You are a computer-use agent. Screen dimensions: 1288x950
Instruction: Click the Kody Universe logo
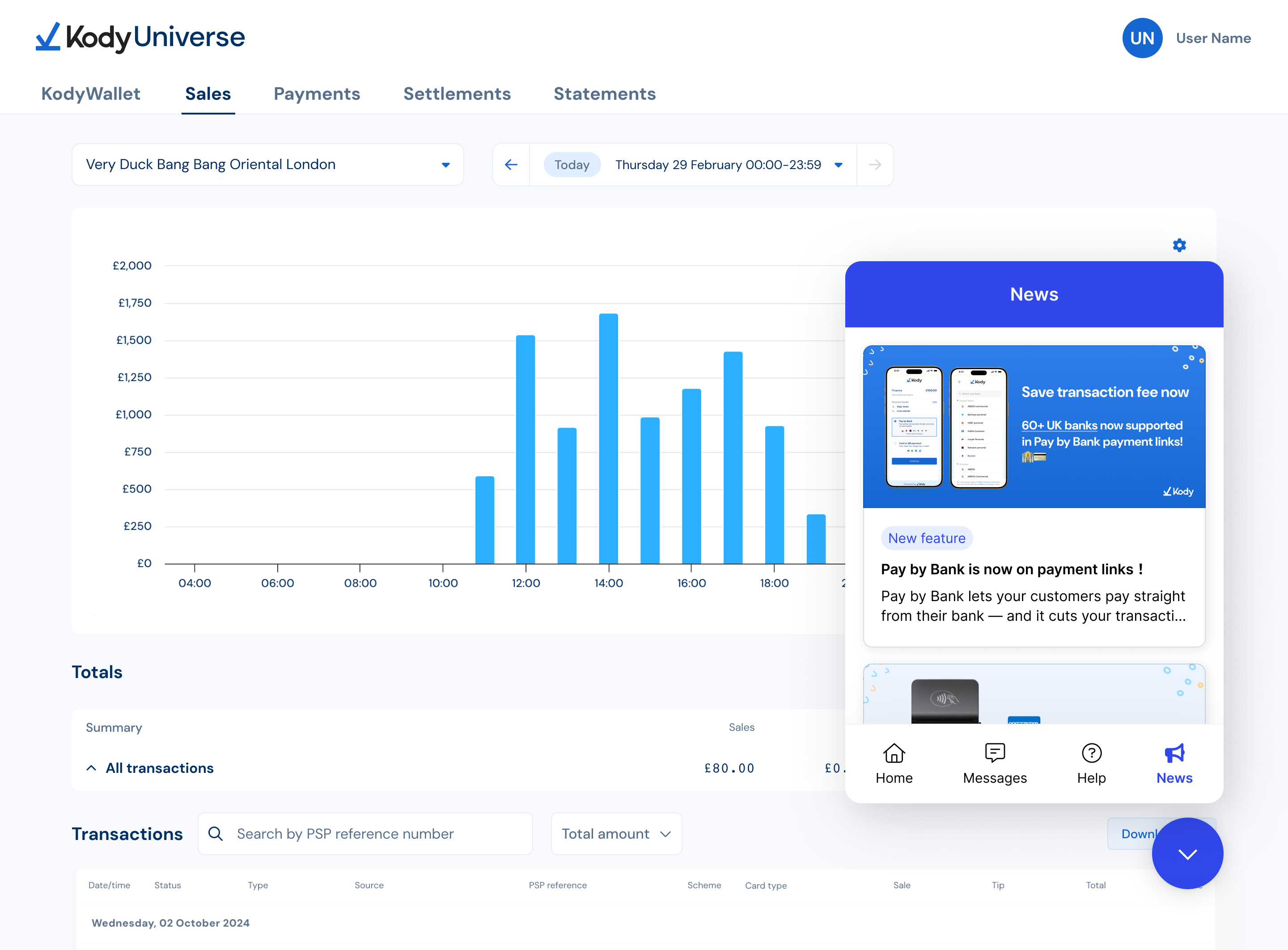(x=140, y=38)
